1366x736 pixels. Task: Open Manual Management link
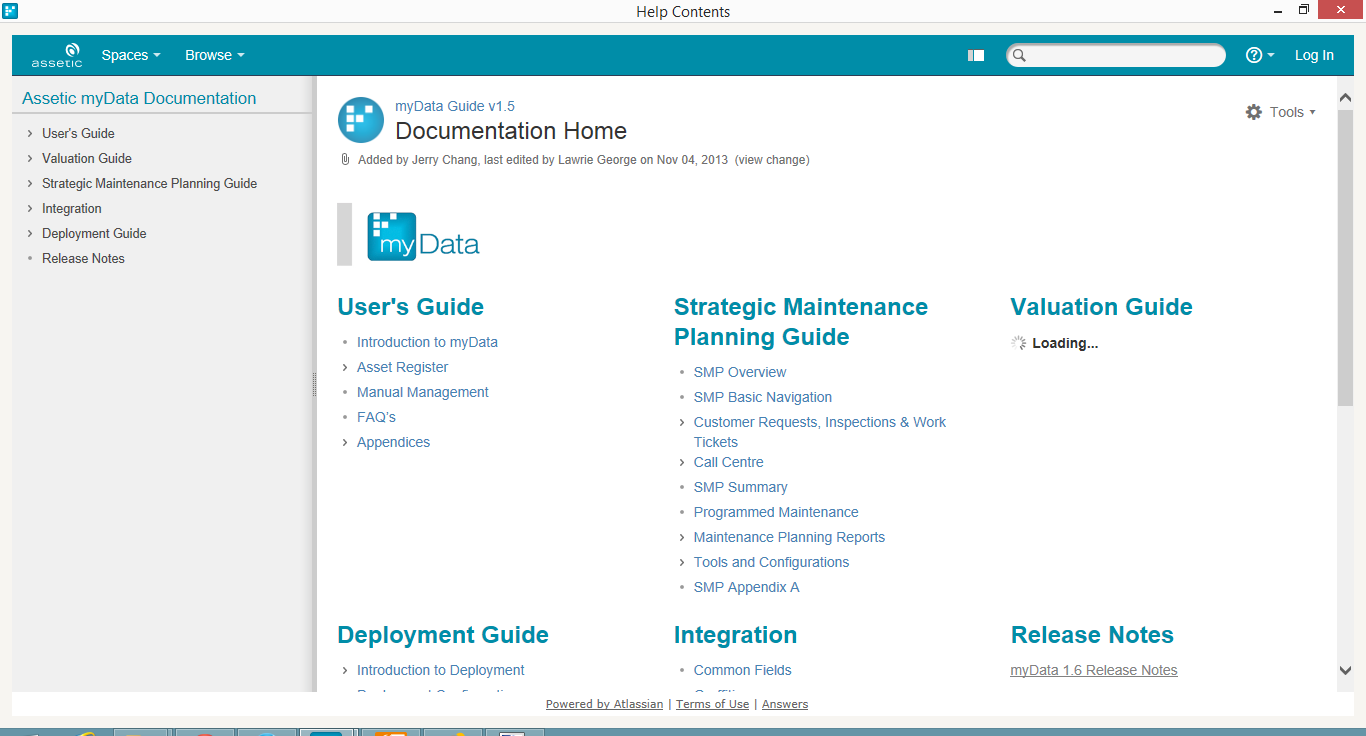(x=423, y=392)
